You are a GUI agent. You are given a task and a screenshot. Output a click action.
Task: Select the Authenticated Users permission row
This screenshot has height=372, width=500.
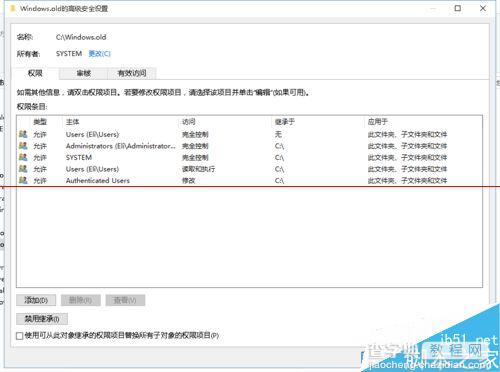click(249, 181)
